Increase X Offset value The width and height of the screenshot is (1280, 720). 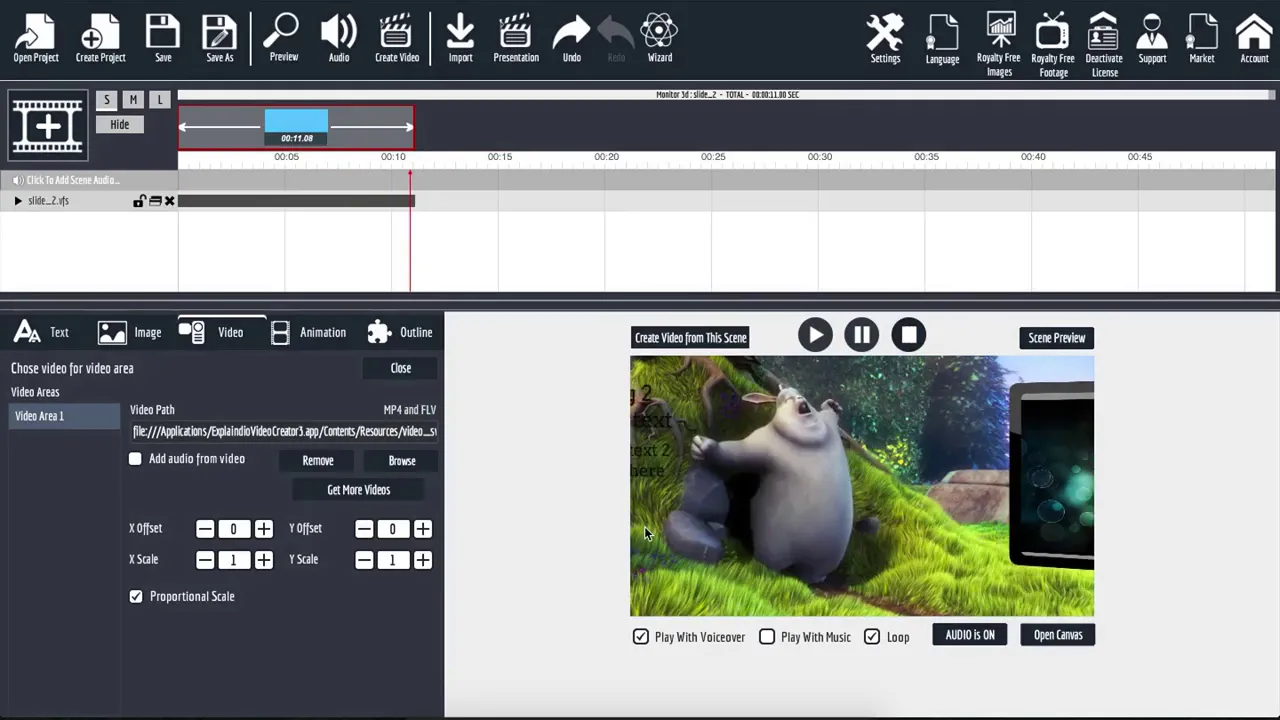point(263,529)
